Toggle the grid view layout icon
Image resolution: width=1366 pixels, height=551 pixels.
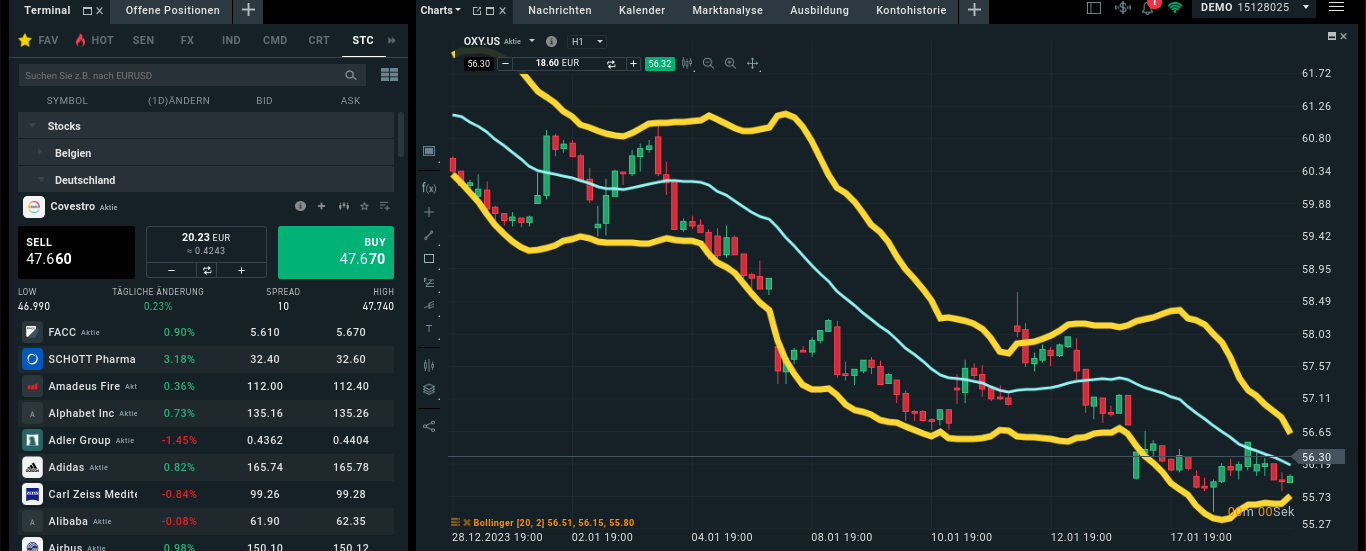coord(390,75)
